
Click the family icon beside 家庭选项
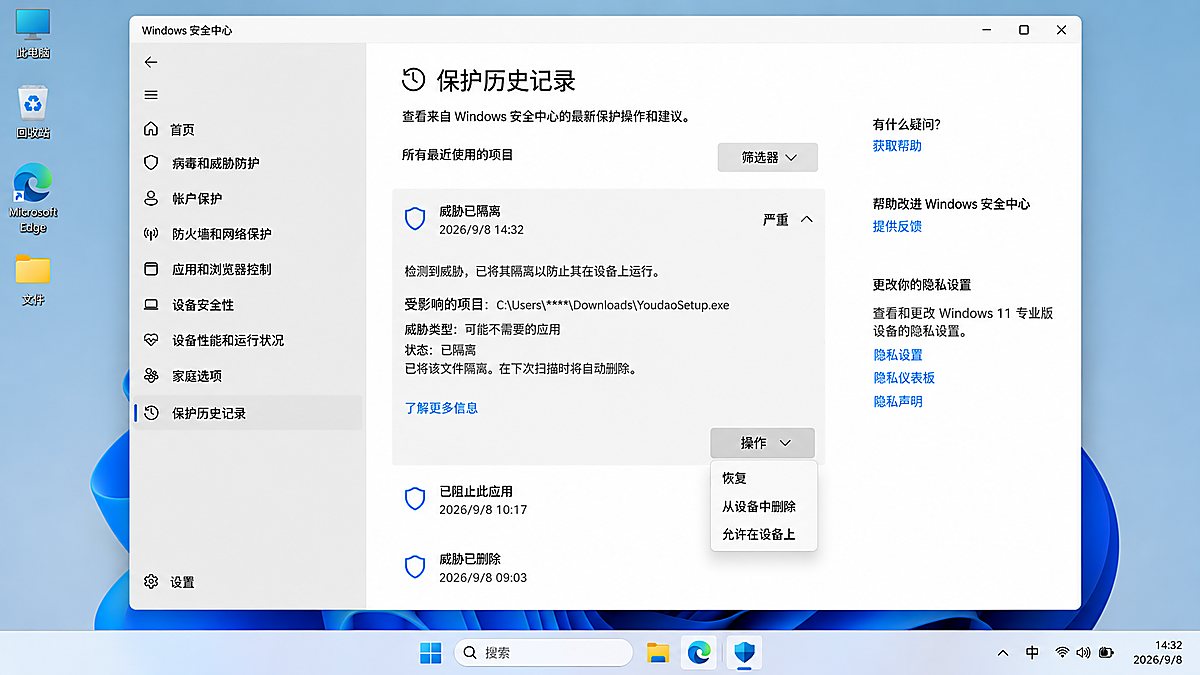151,376
